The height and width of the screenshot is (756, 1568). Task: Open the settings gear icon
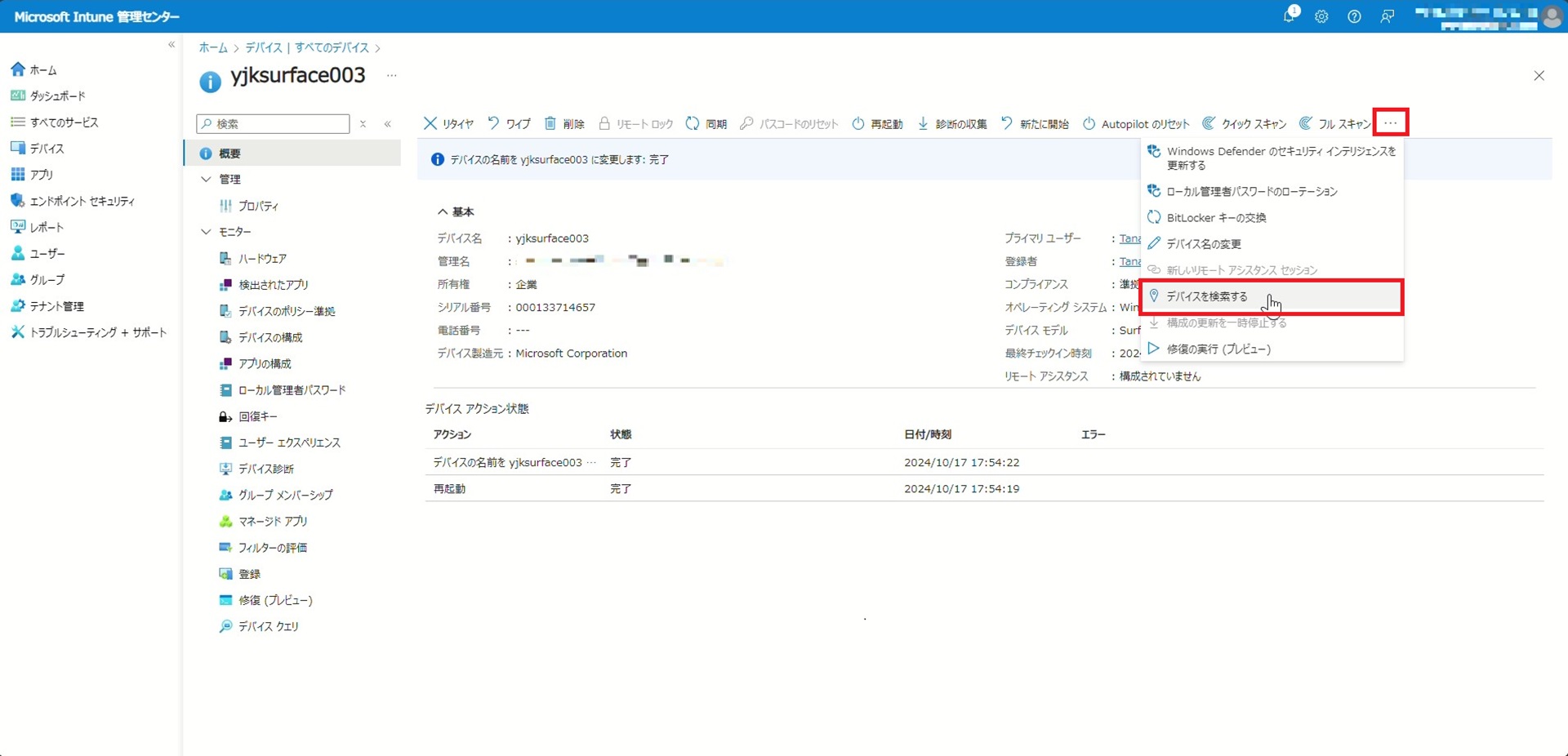tap(1321, 16)
